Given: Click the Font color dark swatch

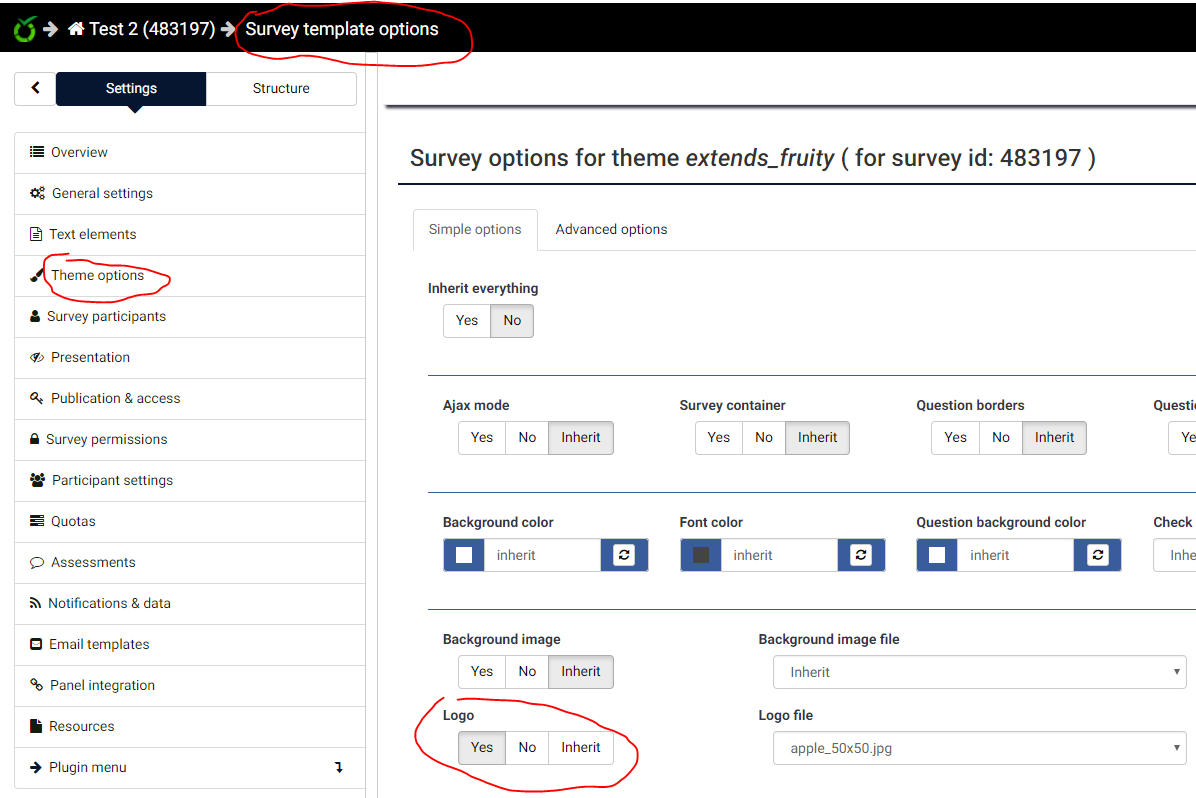Looking at the screenshot, I should pyautogui.click(x=701, y=555).
